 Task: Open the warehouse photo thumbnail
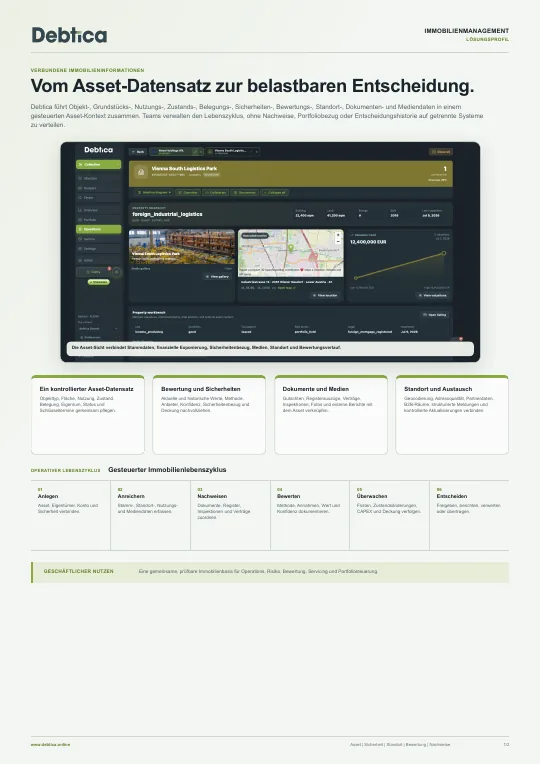click(x=181, y=247)
